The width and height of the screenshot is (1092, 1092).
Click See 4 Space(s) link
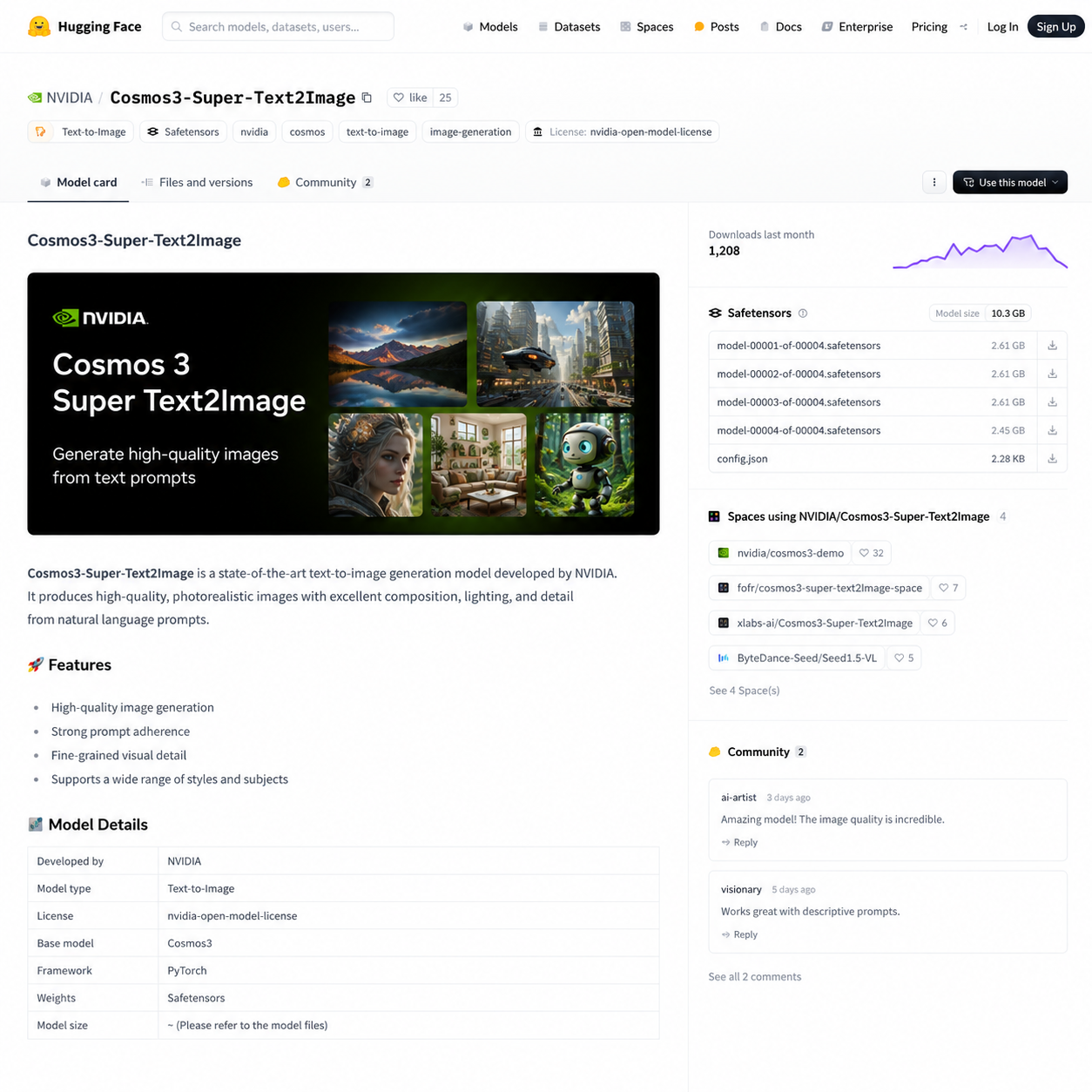pos(745,691)
